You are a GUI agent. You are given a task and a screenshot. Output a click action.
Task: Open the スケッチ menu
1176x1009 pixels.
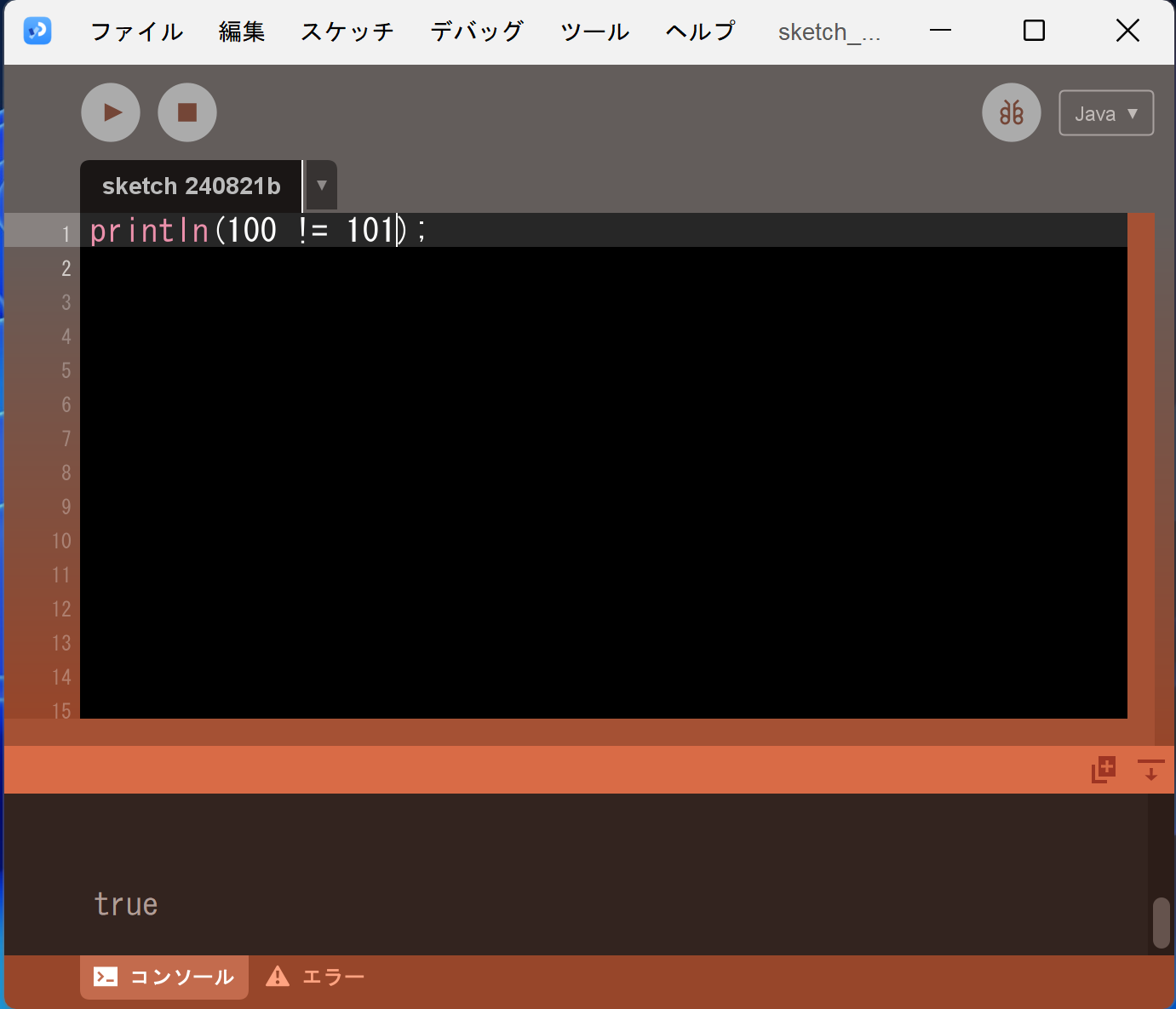(x=347, y=32)
